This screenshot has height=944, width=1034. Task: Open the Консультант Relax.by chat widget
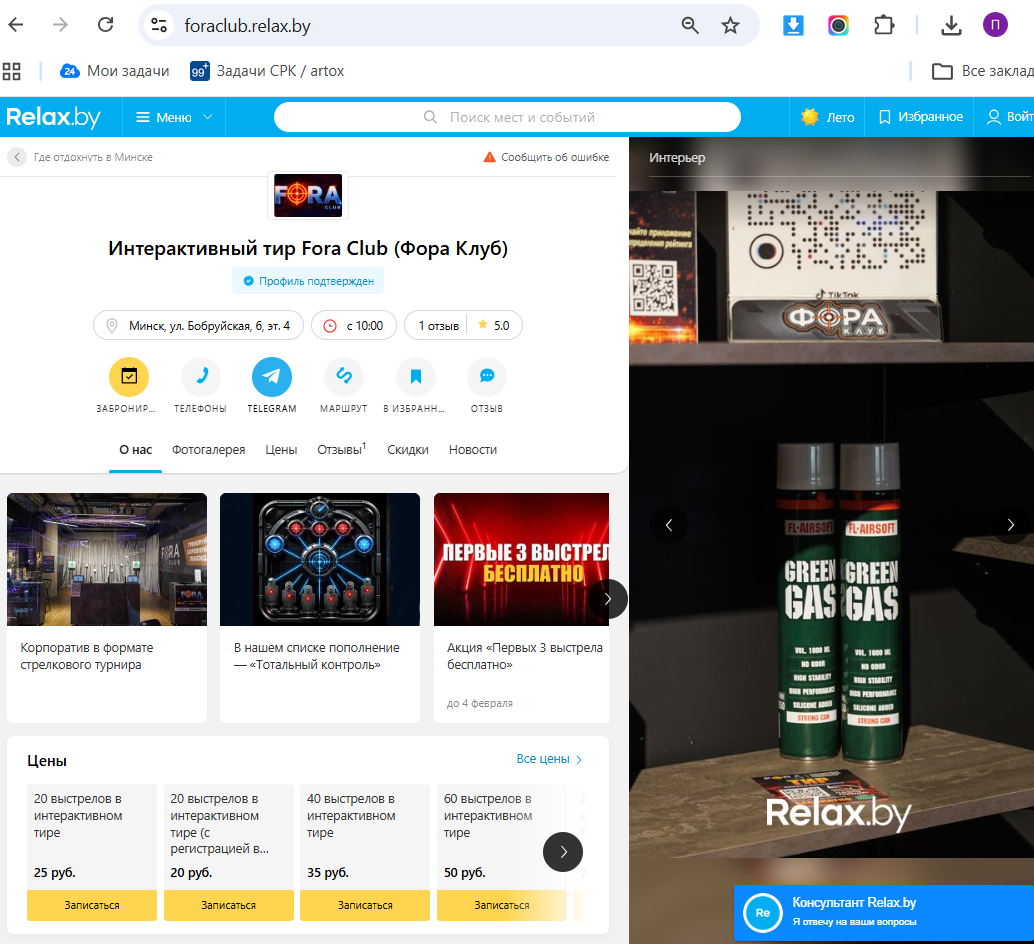(x=884, y=913)
